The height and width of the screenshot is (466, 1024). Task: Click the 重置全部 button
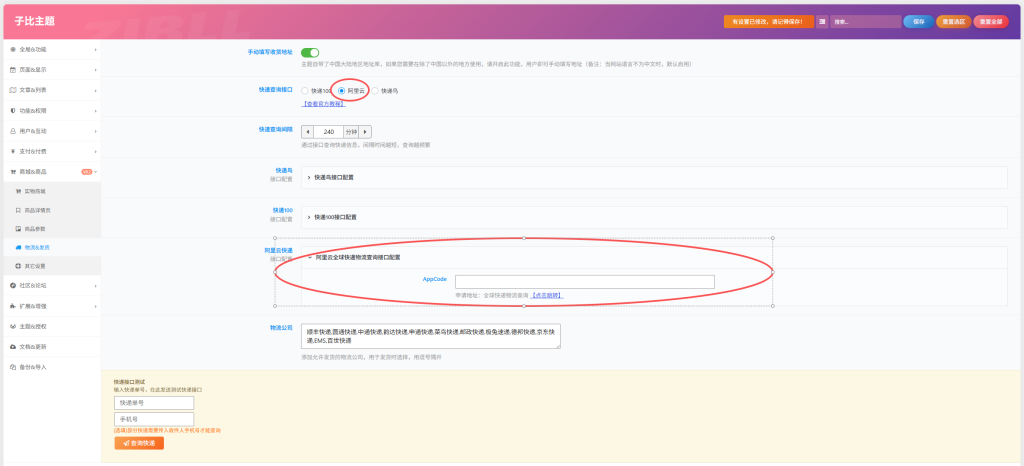pyautogui.click(x=991, y=22)
